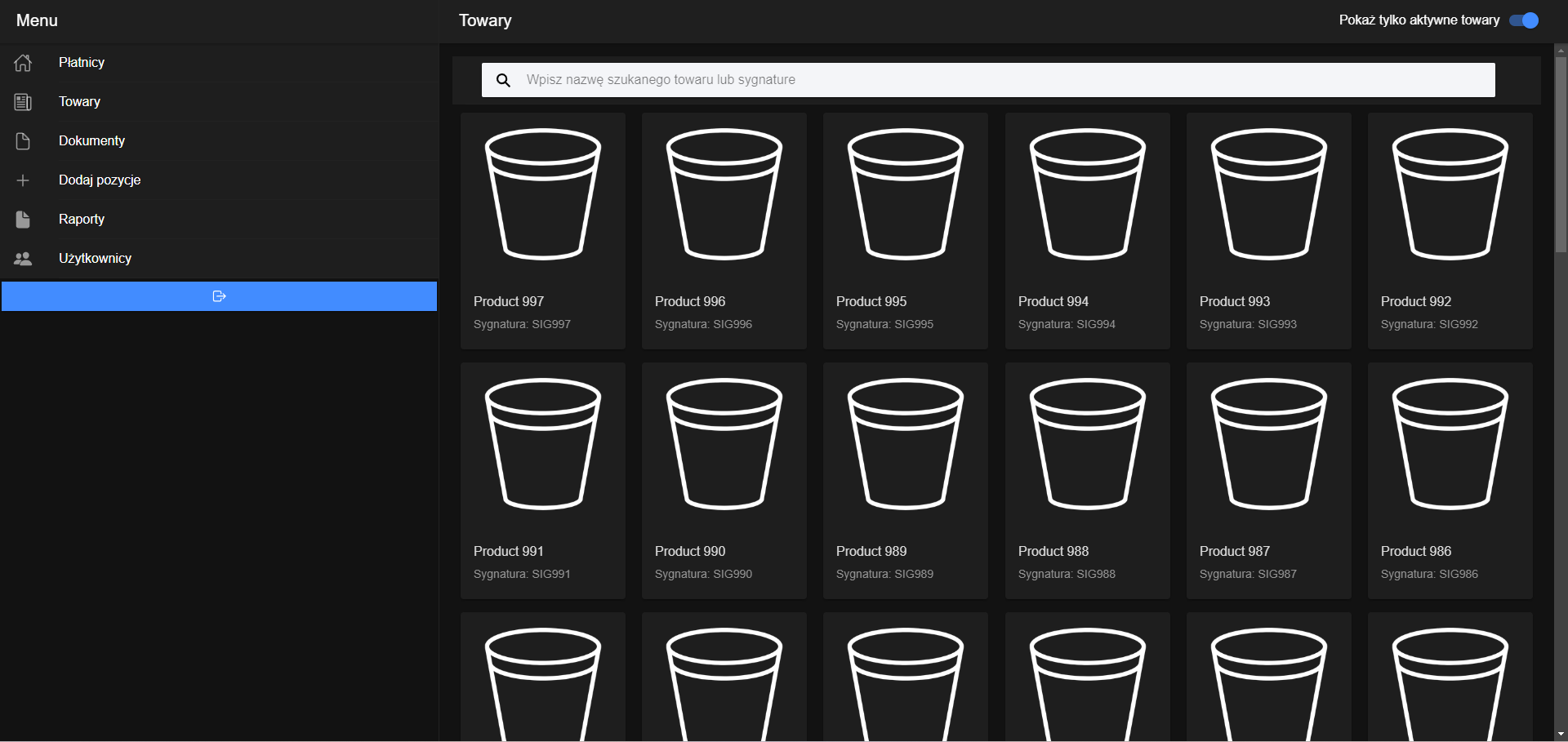The height and width of the screenshot is (742, 1568).
Task: Click the home icon beside Płatnicy
Action: [x=23, y=63]
